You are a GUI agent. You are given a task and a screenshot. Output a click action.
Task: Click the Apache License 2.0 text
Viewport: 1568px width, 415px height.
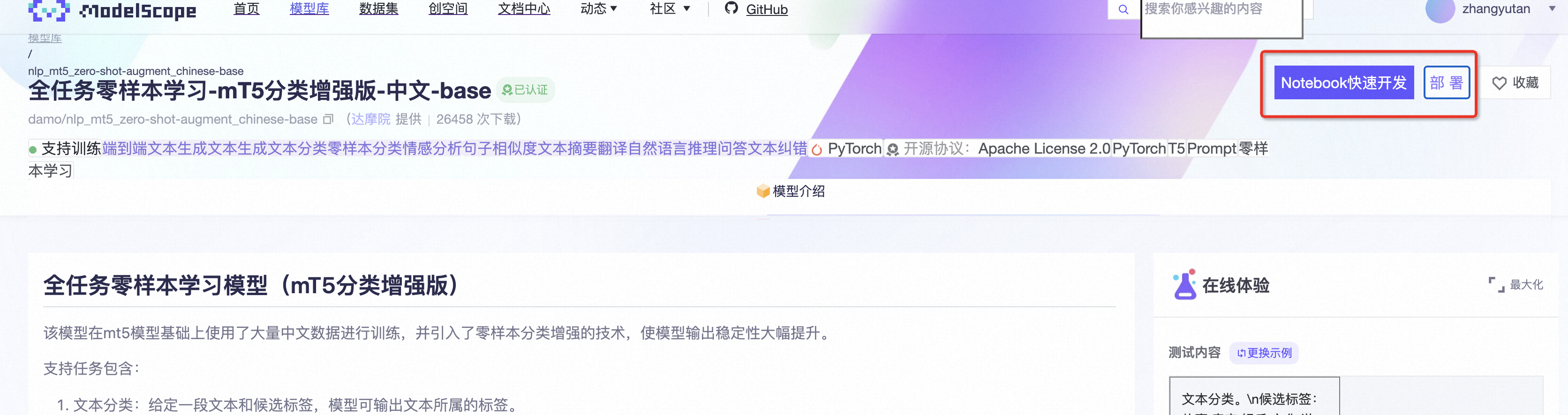pos(1044,148)
